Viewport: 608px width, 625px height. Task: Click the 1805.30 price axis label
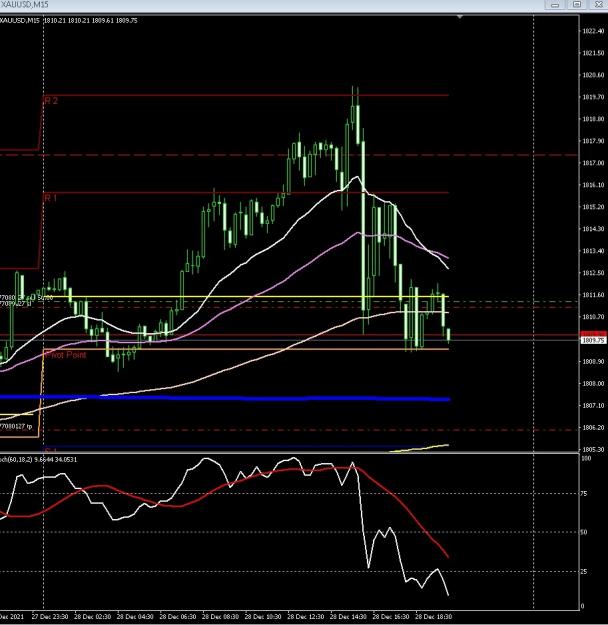[593, 449]
